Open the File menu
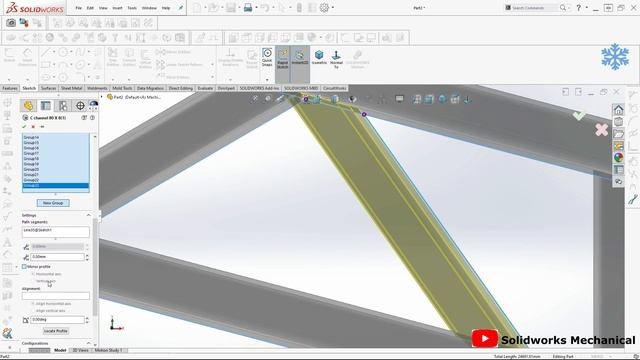Viewport: 640px width, 360px height. [78, 8]
